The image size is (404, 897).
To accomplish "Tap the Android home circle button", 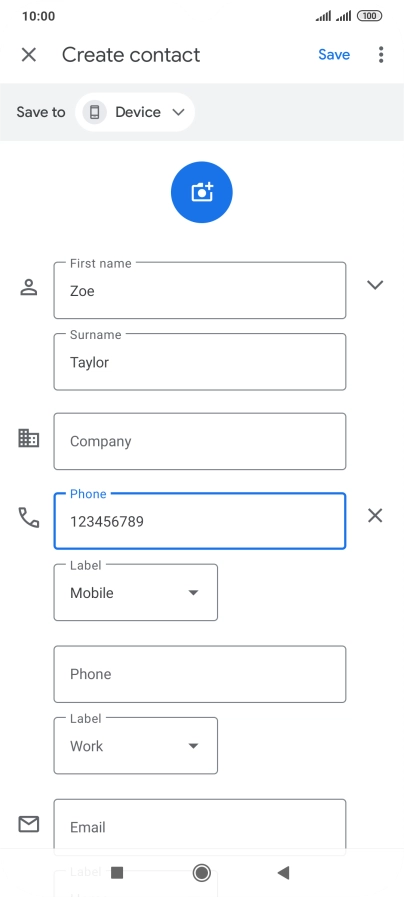I will coord(201,872).
